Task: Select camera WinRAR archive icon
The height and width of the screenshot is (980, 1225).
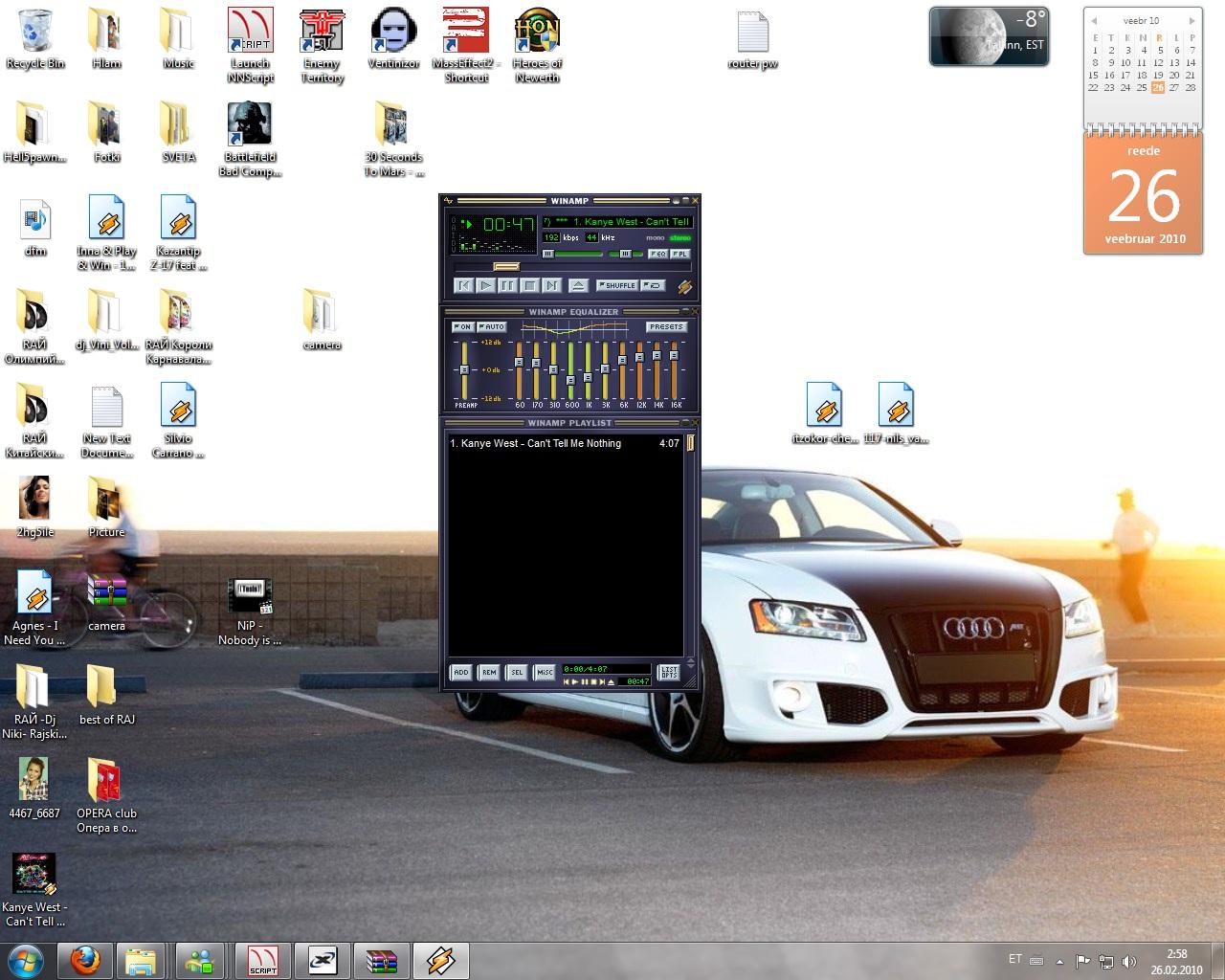Action: pyautogui.click(x=107, y=602)
